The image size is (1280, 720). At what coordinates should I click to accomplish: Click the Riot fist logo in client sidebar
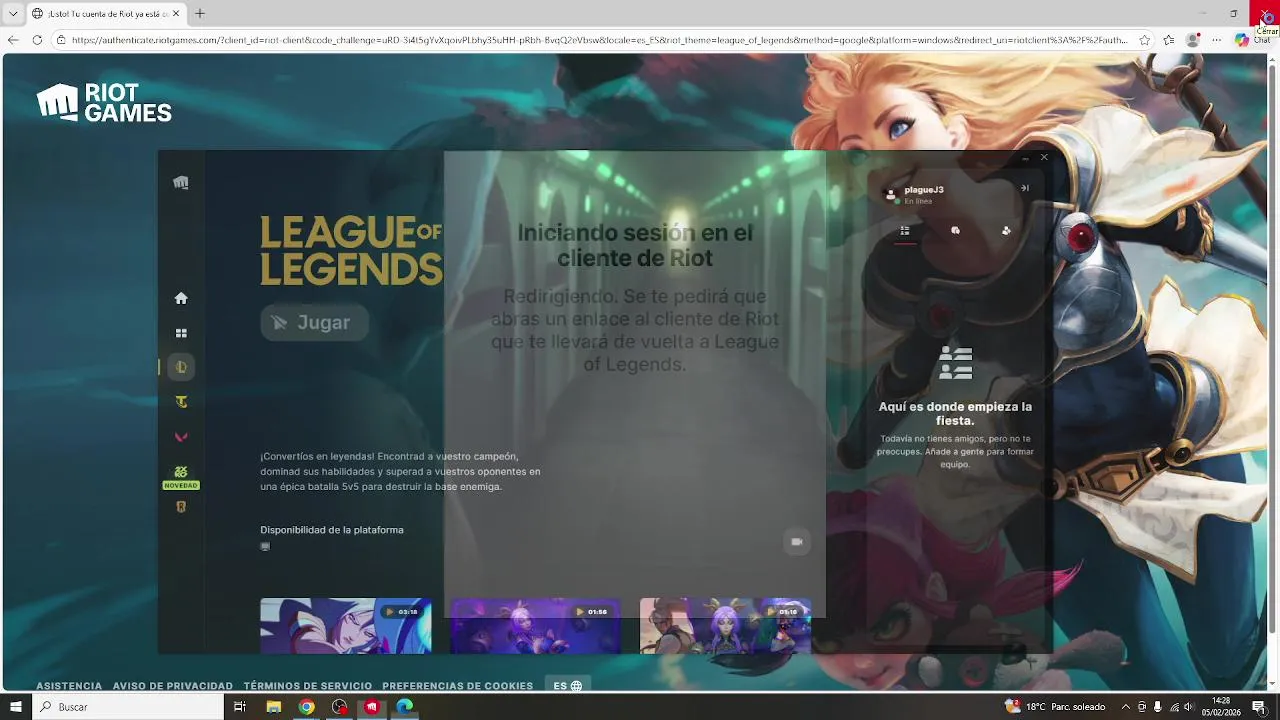[181, 182]
